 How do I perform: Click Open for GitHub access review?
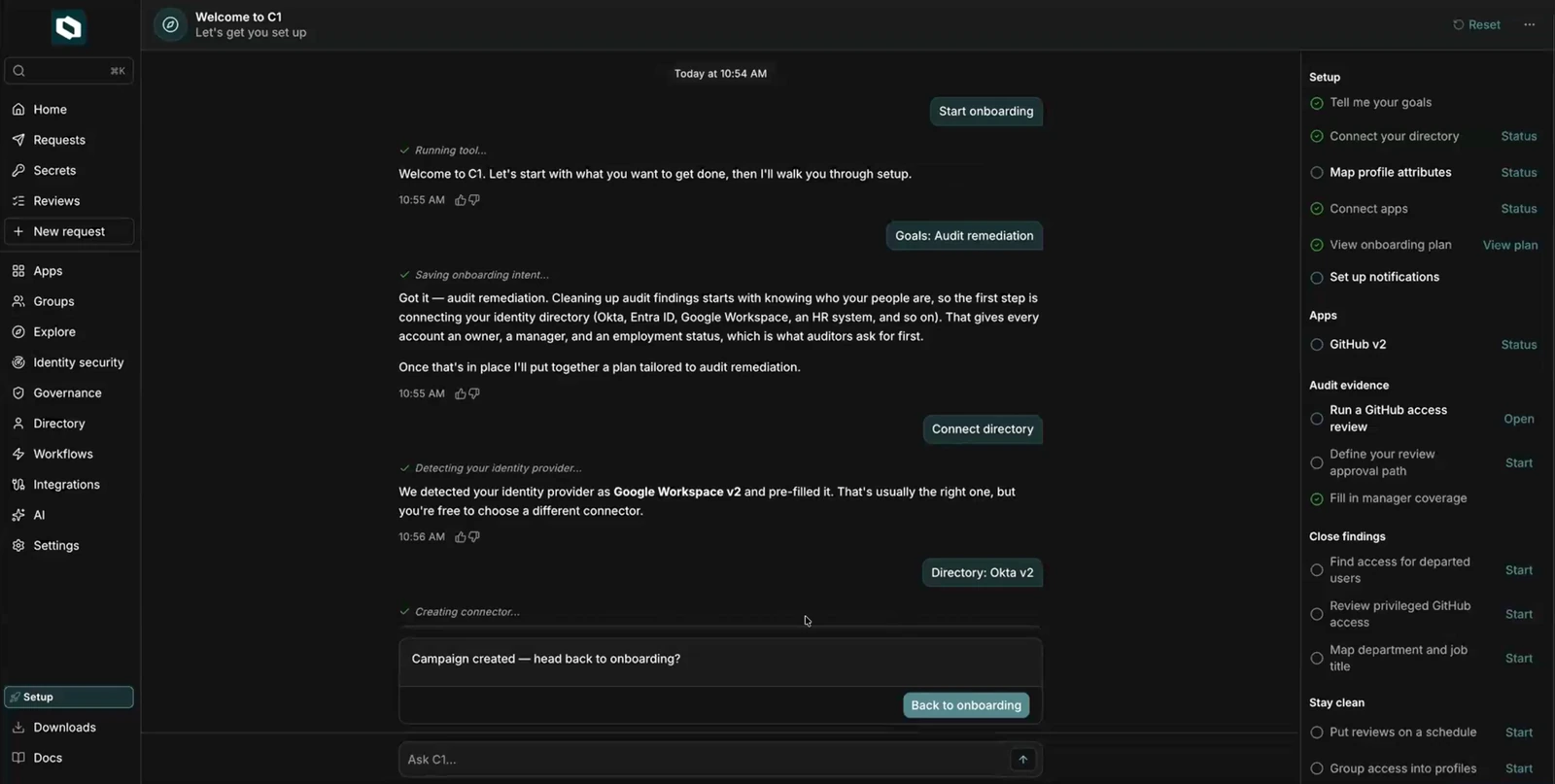tap(1518, 420)
